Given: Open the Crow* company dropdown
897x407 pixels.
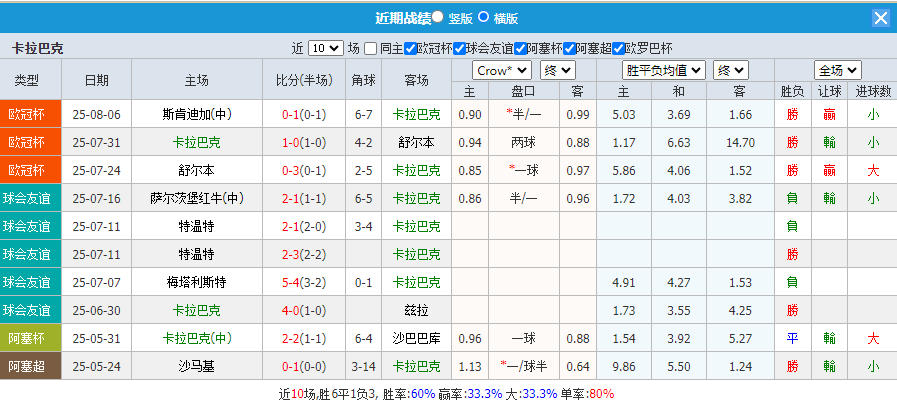Looking at the screenshot, I should [502, 70].
